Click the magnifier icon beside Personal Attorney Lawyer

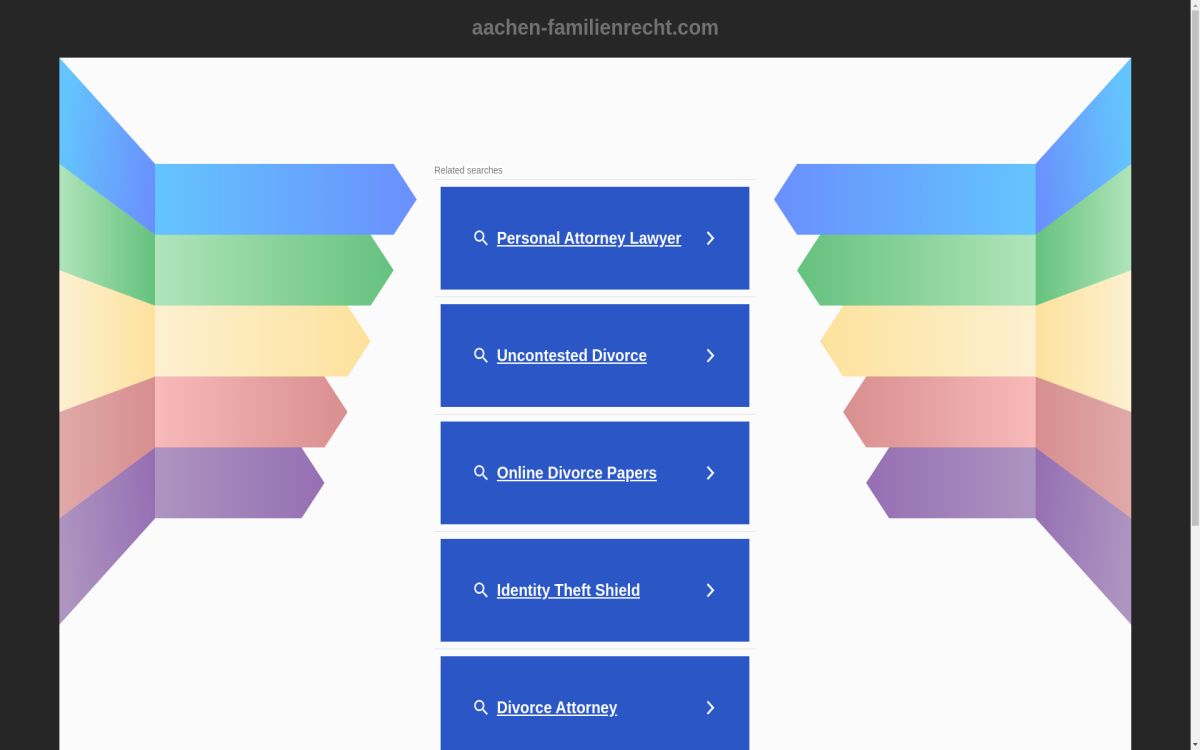point(480,238)
